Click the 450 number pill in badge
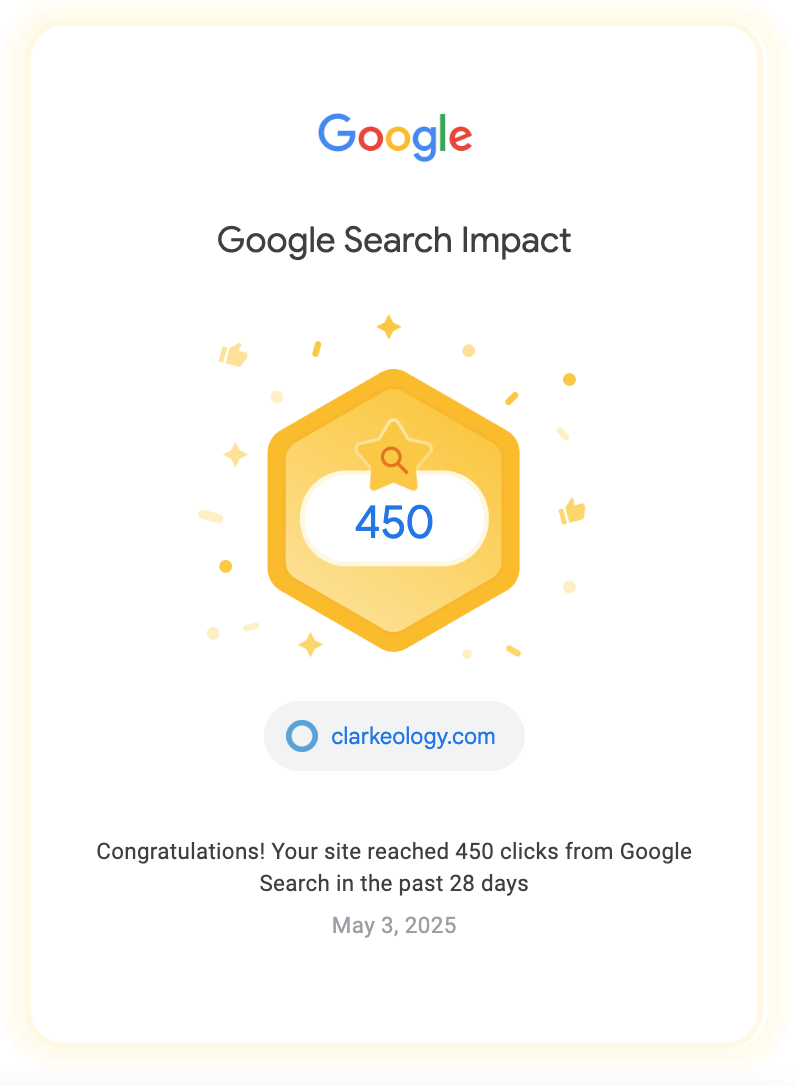The image size is (796, 1086). [x=394, y=519]
